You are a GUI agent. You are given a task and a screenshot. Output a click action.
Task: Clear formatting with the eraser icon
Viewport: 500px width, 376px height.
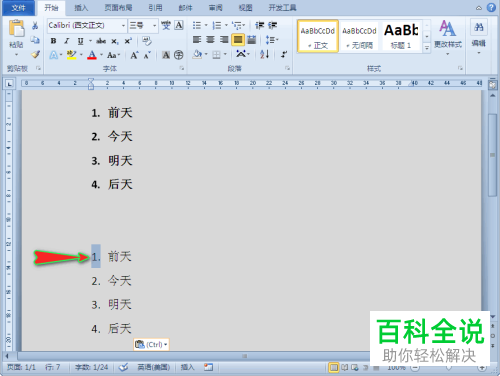[147, 41]
